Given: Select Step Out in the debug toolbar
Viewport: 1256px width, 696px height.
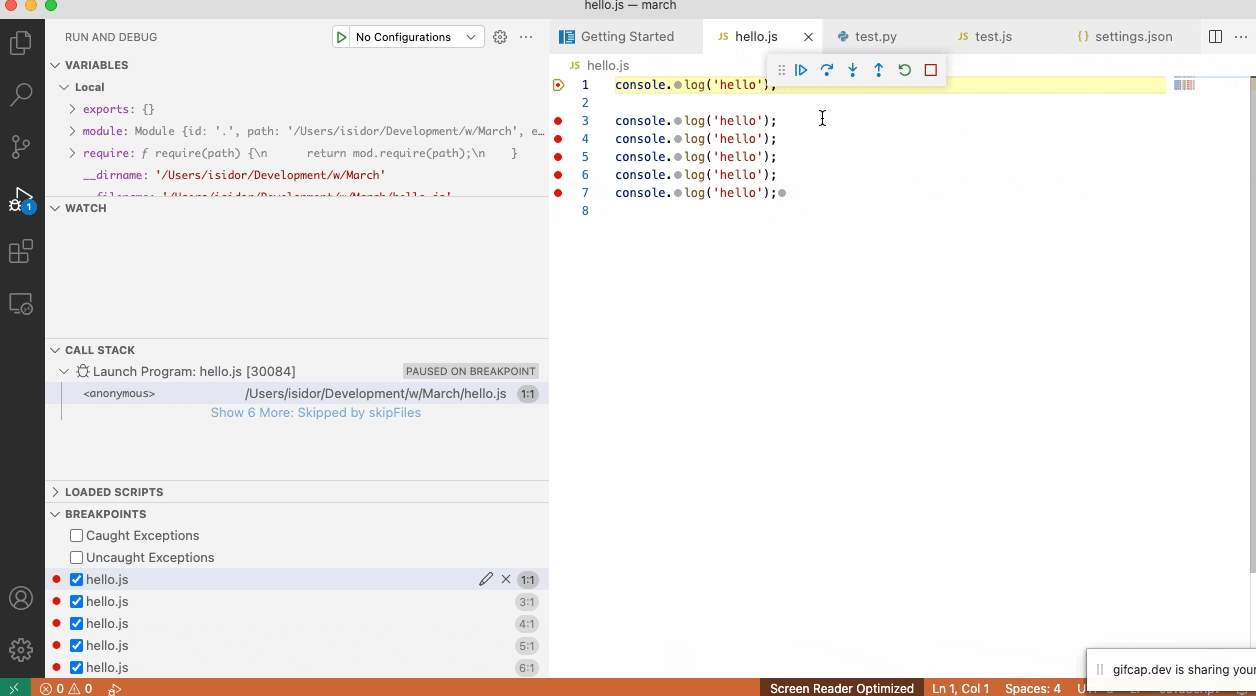Looking at the screenshot, I should tap(878, 69).
